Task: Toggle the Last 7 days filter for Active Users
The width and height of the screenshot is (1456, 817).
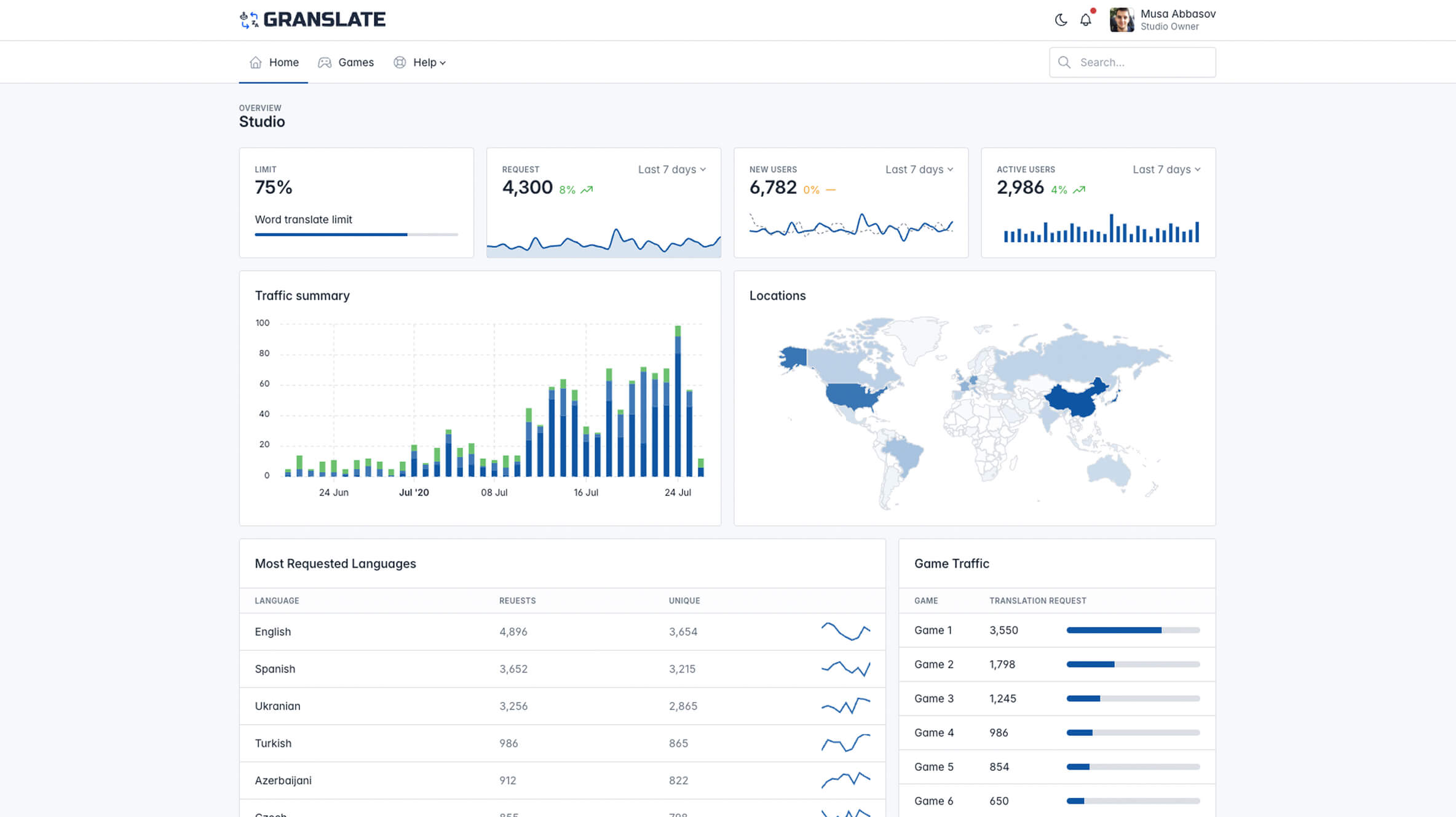Action: (1165, 169)
